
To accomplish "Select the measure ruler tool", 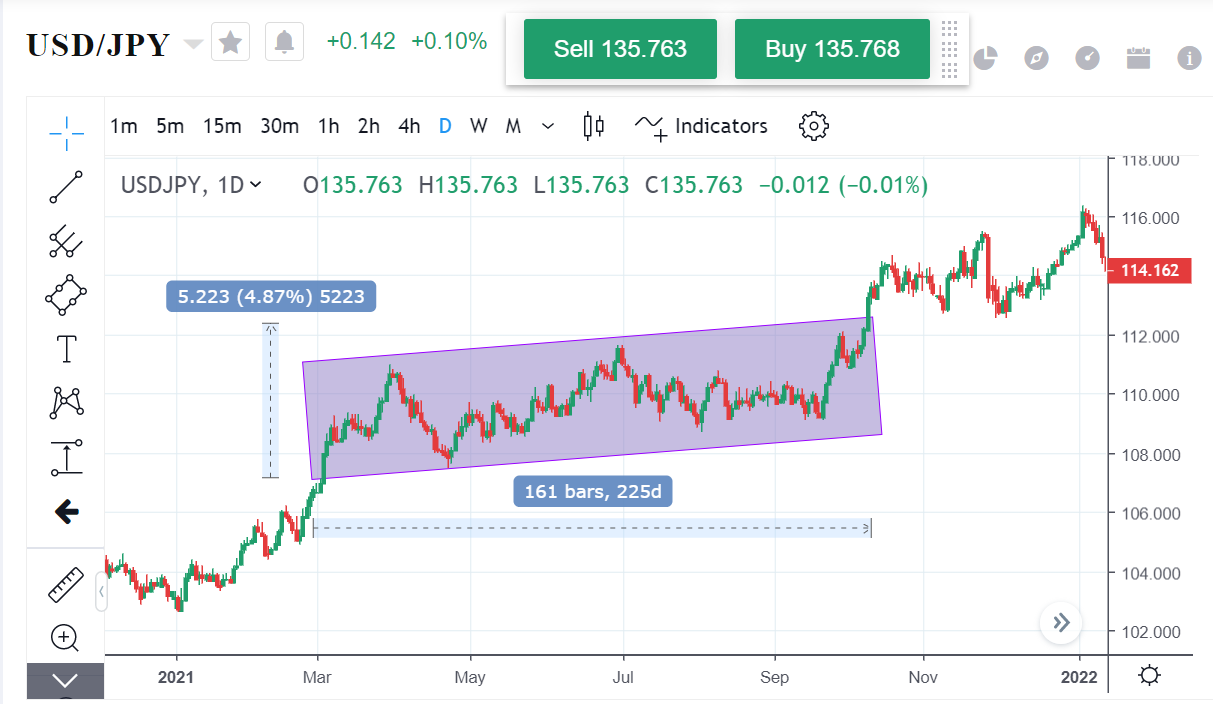I will click(x=65, y=583).
